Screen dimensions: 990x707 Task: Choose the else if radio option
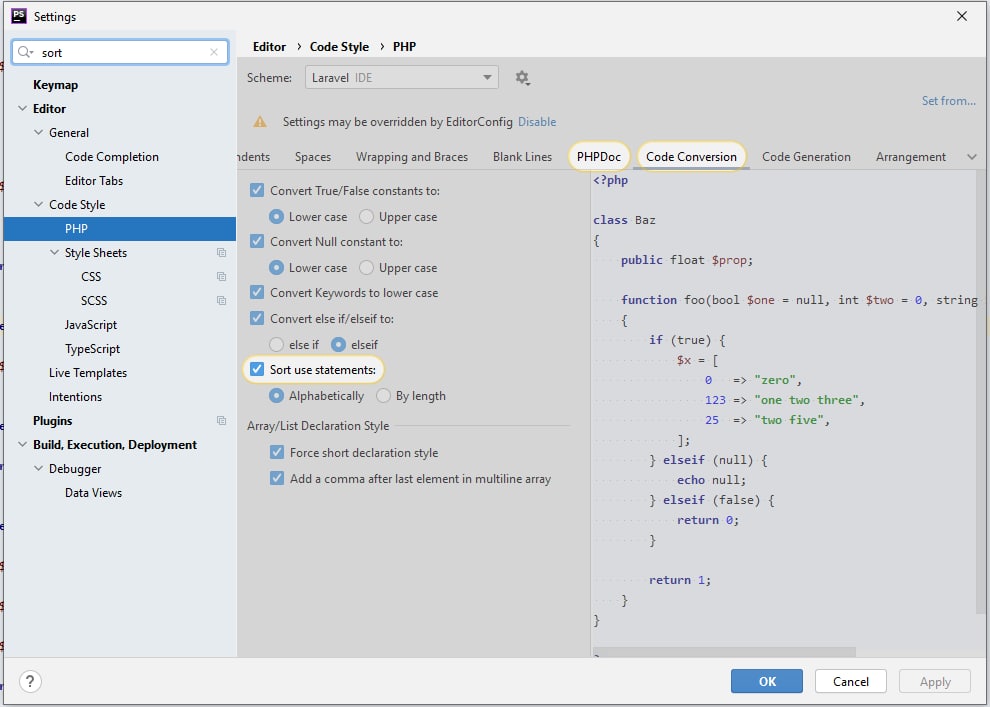(277, 345)
